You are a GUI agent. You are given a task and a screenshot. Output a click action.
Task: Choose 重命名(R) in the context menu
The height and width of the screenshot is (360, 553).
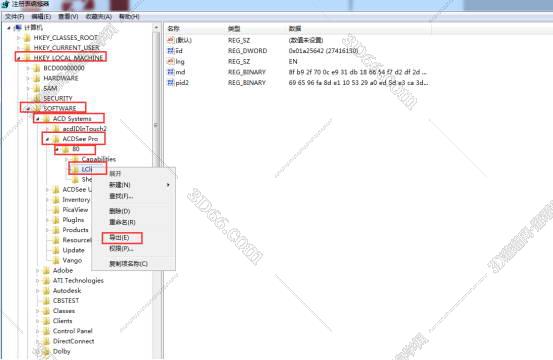coord(122,222)
